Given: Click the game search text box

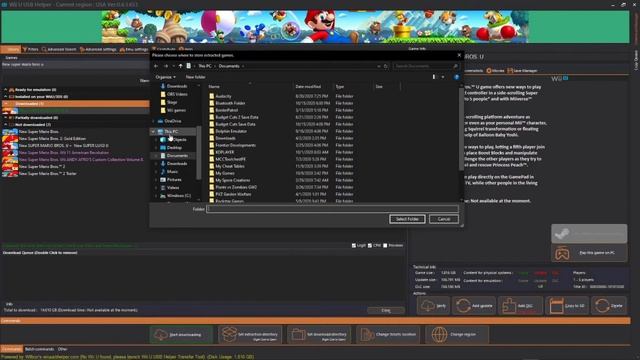Looking at the screenshot, I should 76,64.
